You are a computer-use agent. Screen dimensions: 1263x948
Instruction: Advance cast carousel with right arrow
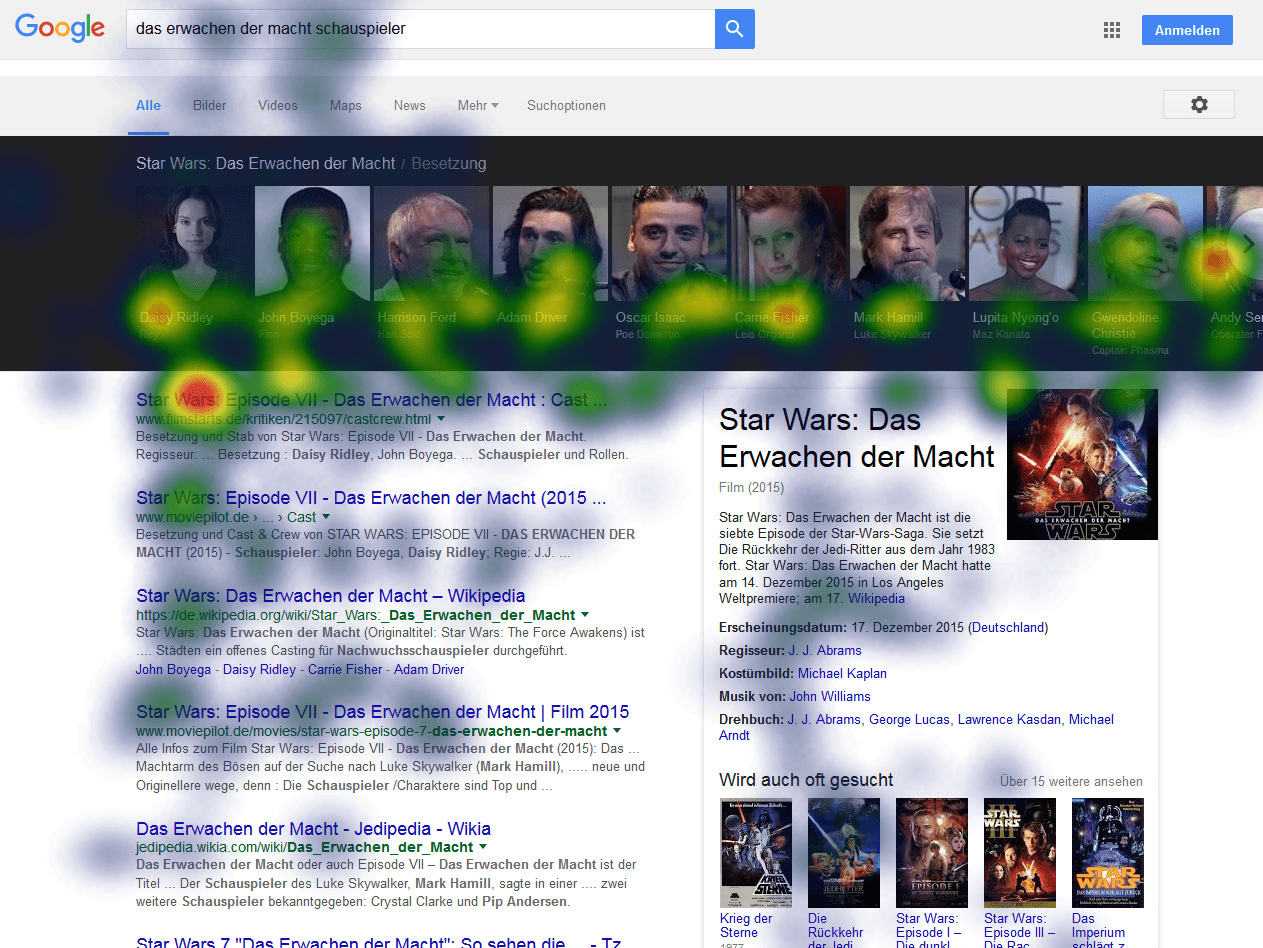click(1247, 243)
